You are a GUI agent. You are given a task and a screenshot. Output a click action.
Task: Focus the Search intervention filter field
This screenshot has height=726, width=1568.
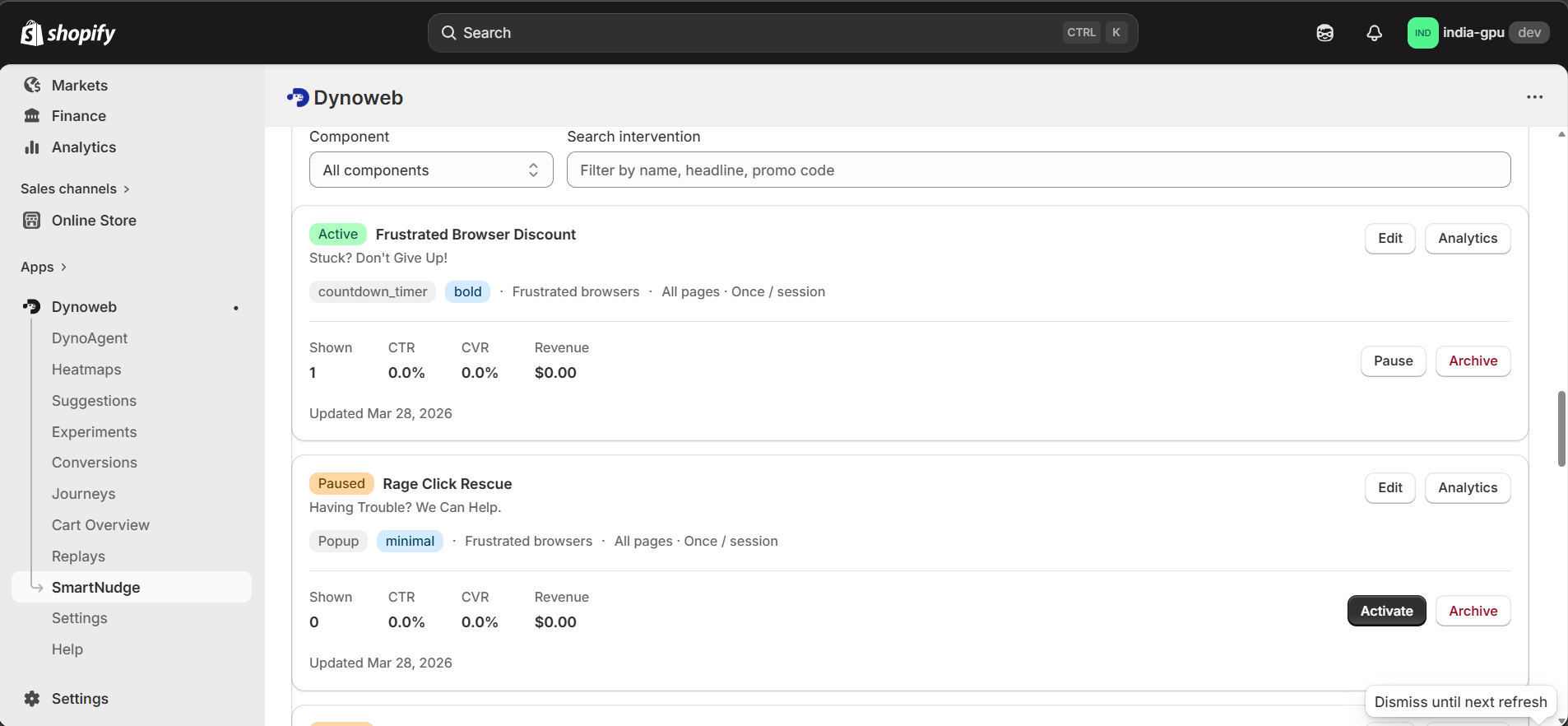tap(1038, 170)
